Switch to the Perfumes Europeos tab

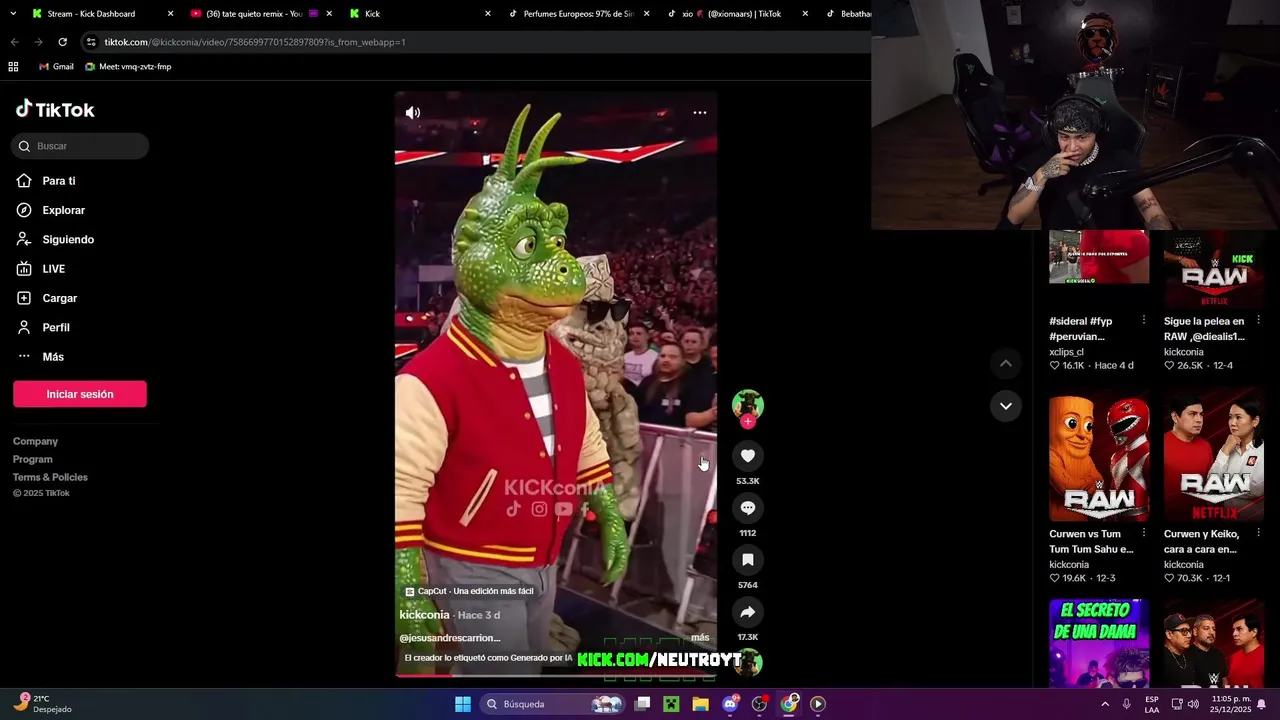pyautogui.click(x=578, y=14)
